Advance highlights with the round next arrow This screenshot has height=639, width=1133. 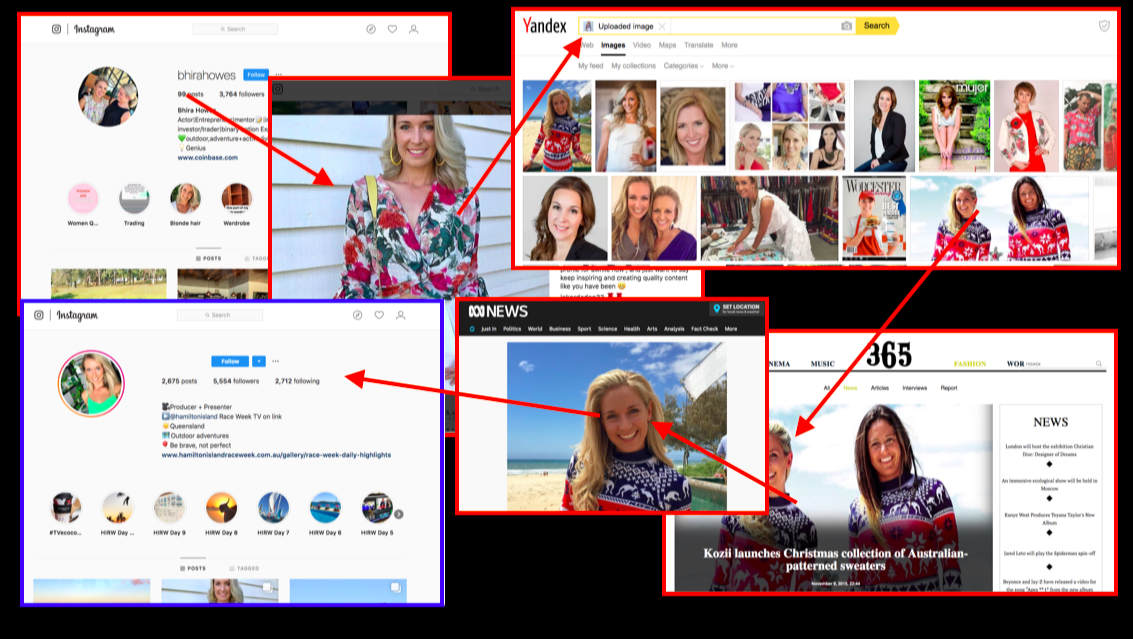coord(399,514)
